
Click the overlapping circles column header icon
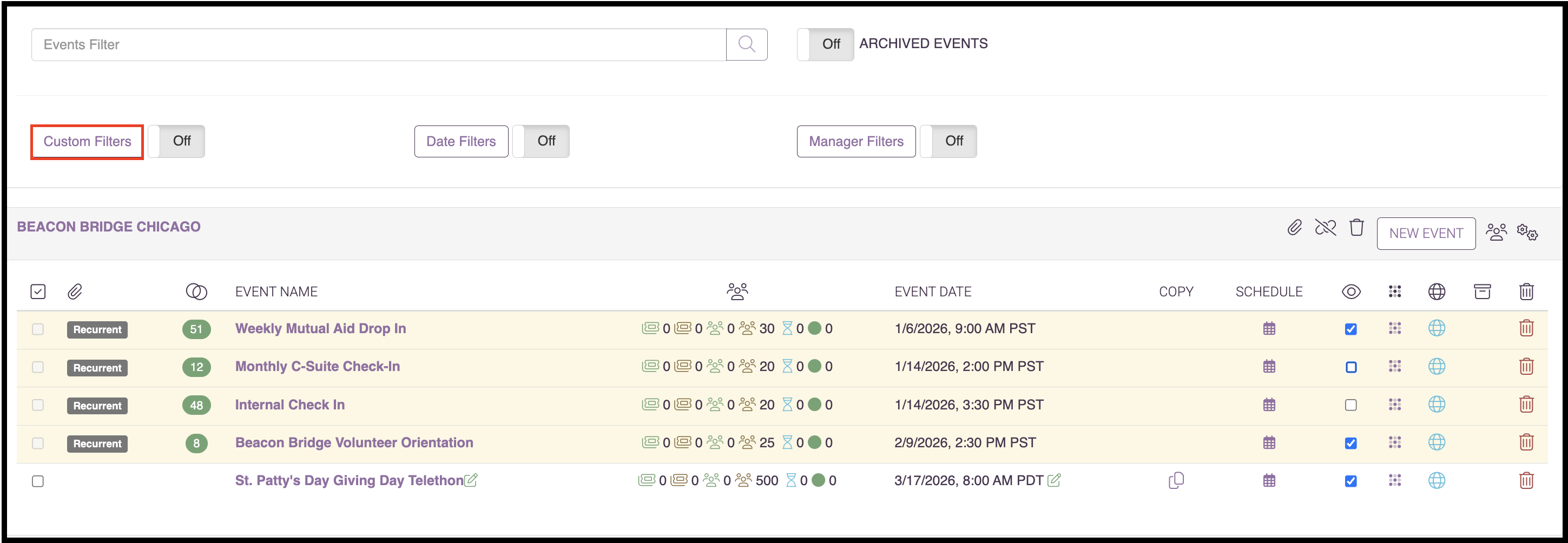[196, 292]
